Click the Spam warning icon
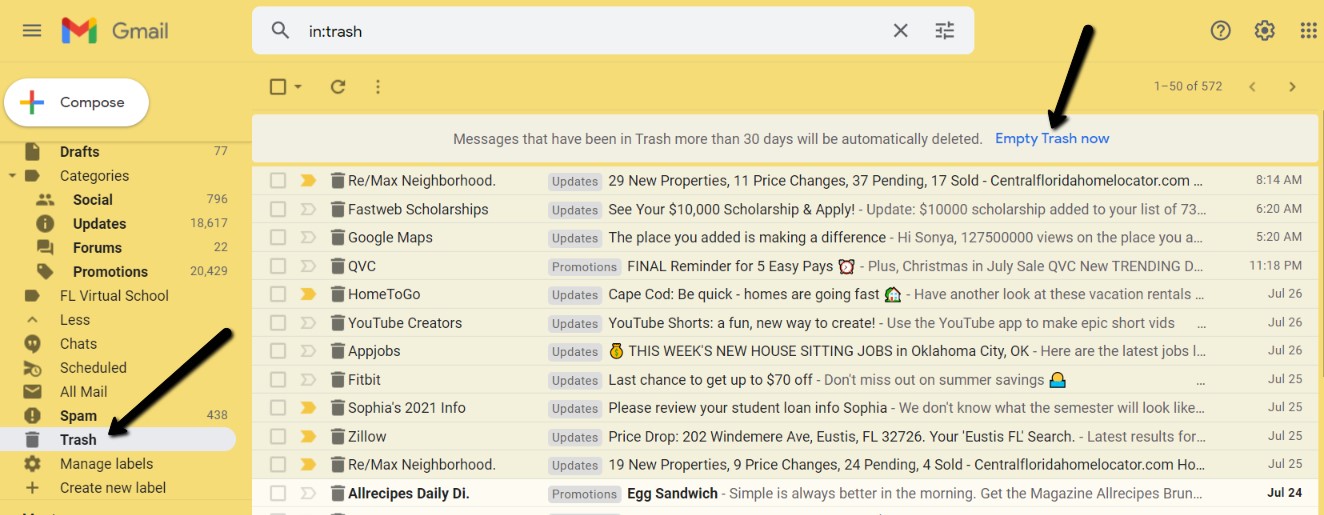Image resolution: width=1324 pixels, height=515 pixels. (x=32, y=415)
